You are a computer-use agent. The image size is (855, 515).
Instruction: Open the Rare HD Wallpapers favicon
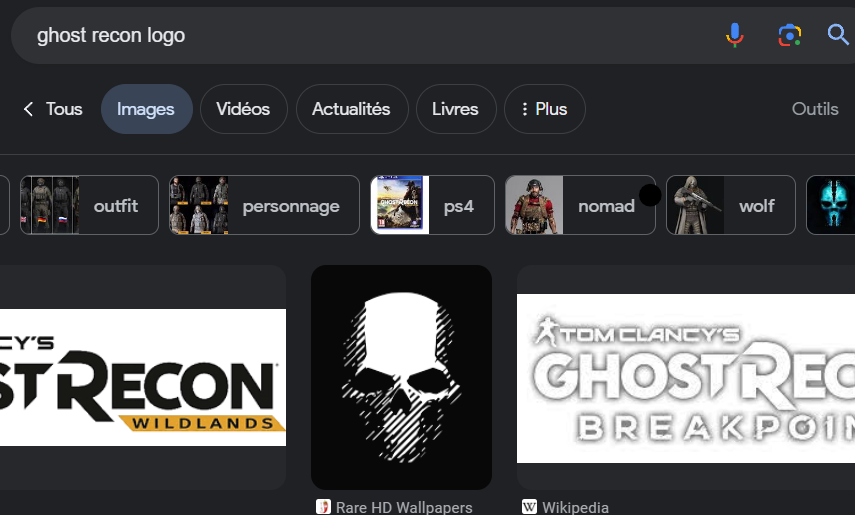tap(323, 507)
